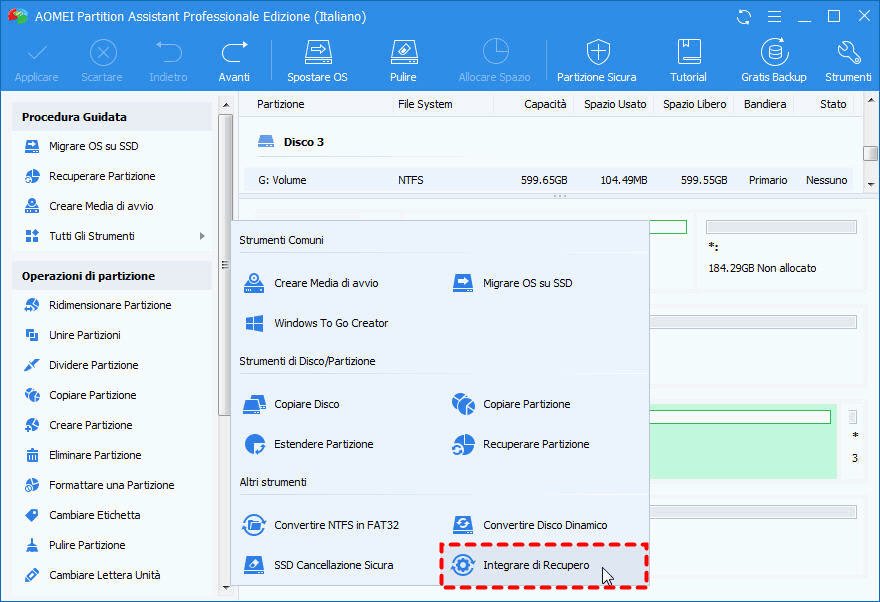
Task: Open Spostare OS tool
Action: [x=317, y=61]
